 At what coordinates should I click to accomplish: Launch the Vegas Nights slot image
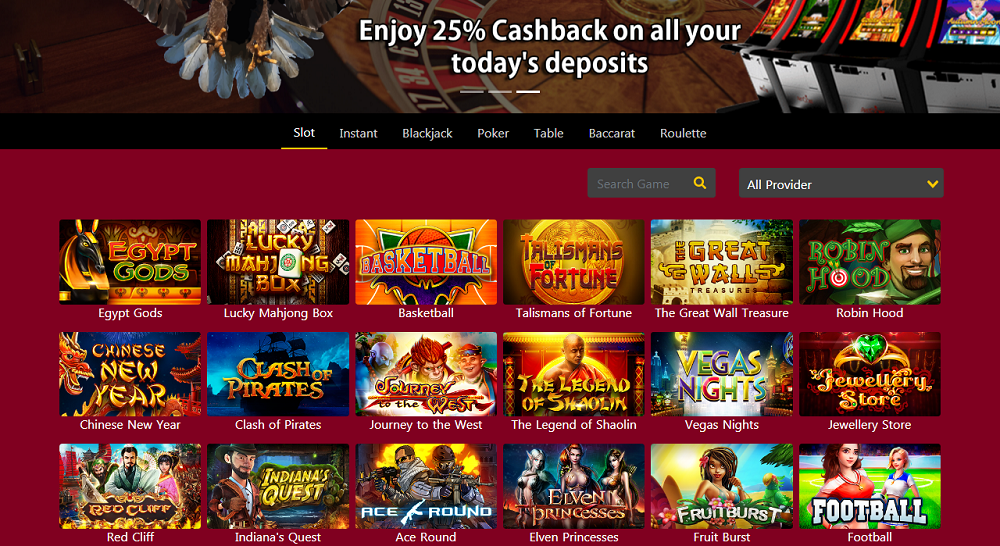(x=722, y=374)
